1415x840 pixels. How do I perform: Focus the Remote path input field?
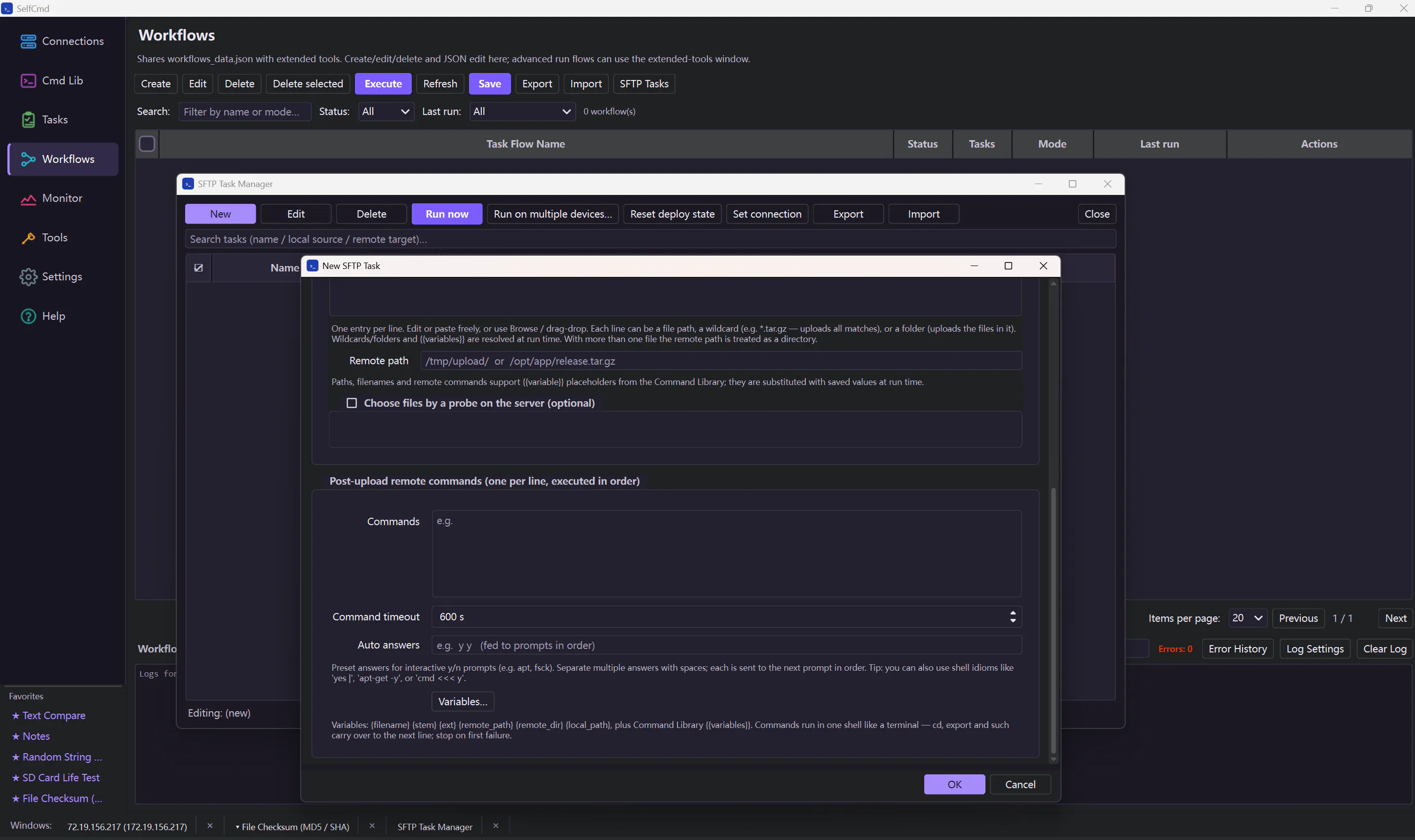click(721, 361)
